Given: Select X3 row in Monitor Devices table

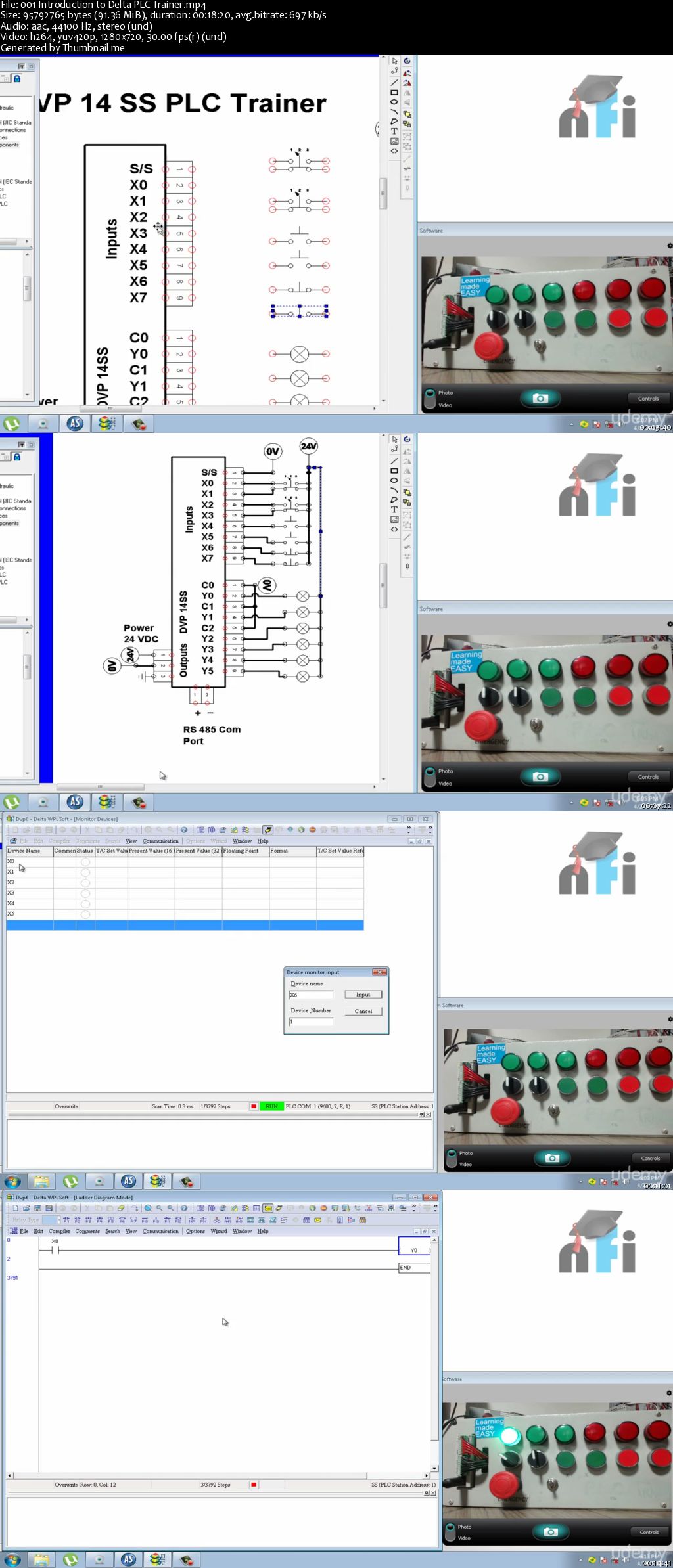Looking at the screenshot, I should (185, 893).
